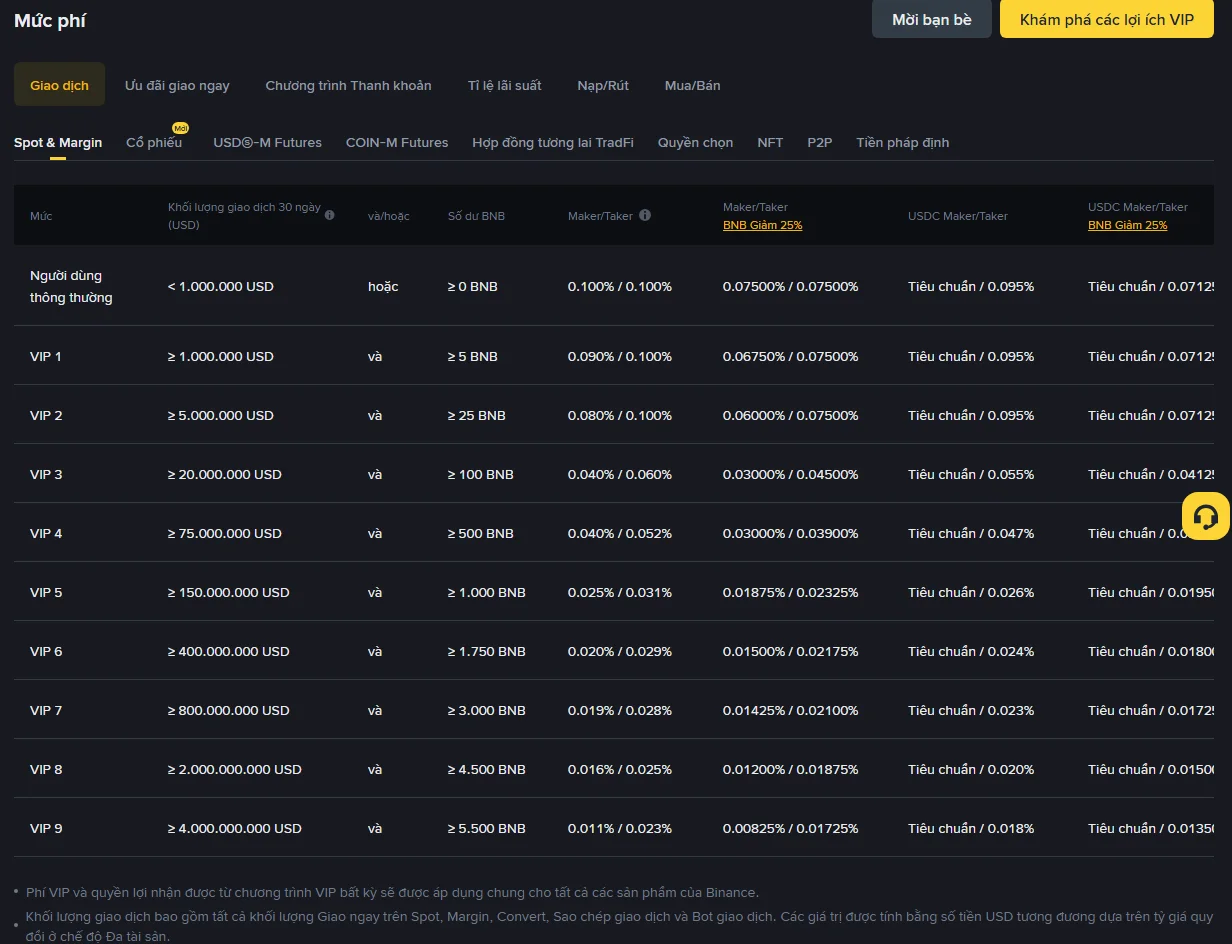This screenshot has width=1232, height=944.
Task: Click the '≥ 0 BNB' balance cell
Action: (473, 286)
